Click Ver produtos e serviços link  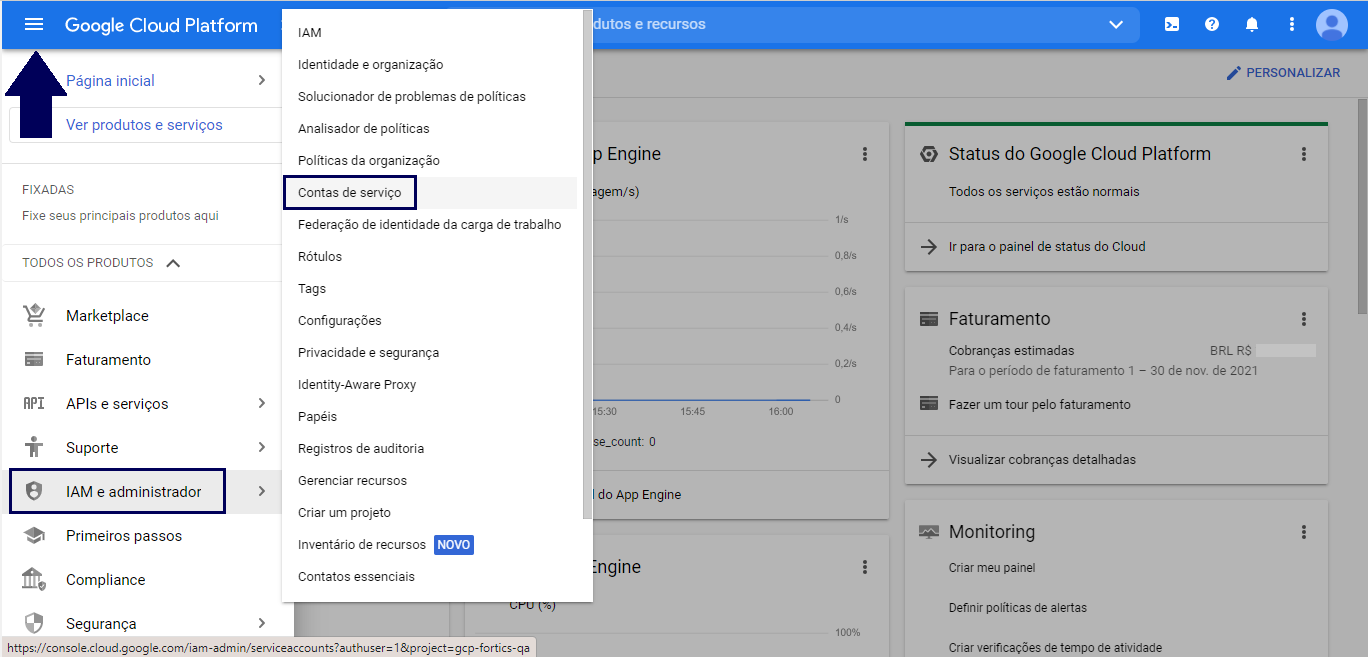click(x=144, y=125)
